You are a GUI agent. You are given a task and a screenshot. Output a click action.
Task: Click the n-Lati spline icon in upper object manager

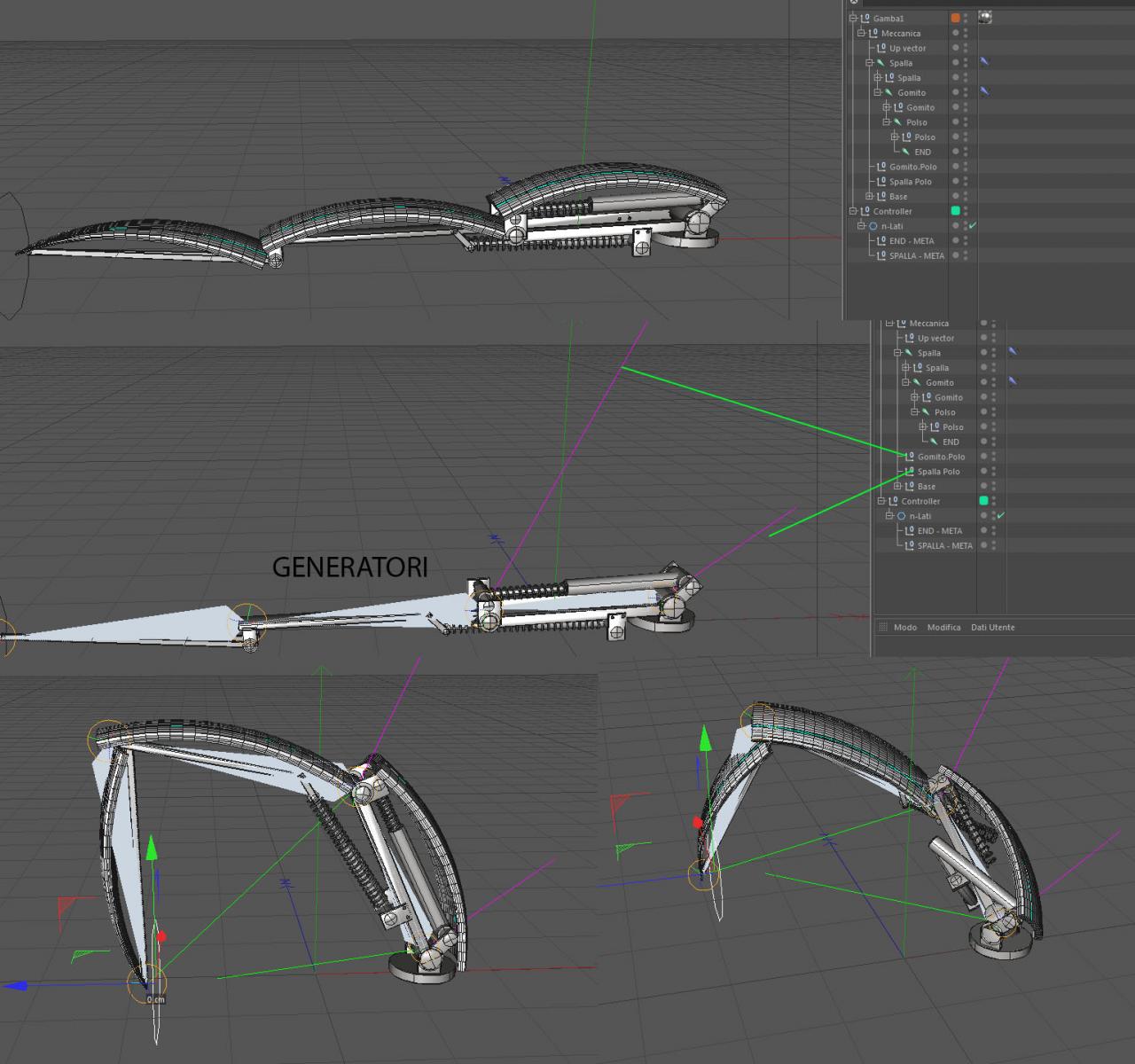[873, 226]
